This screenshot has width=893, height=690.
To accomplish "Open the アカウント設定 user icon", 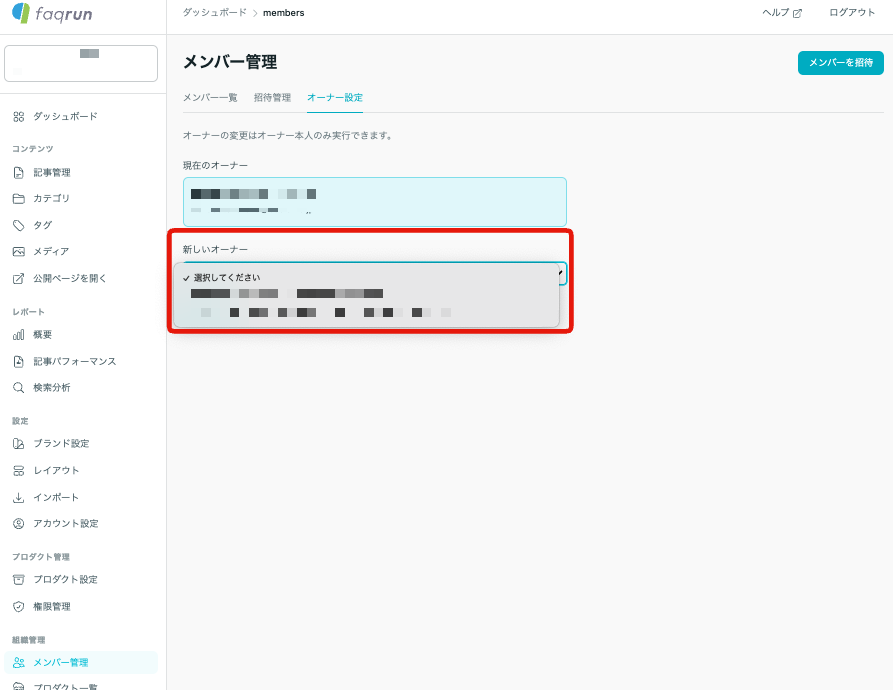I will tap(19, 523).
